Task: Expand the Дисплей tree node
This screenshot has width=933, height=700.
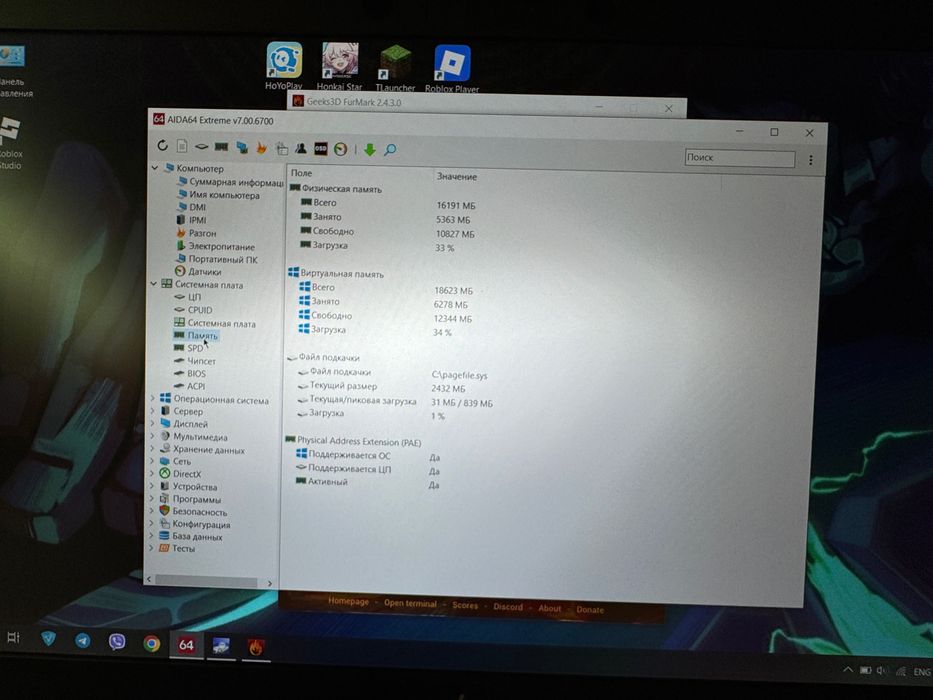Action: pos(152,423)
